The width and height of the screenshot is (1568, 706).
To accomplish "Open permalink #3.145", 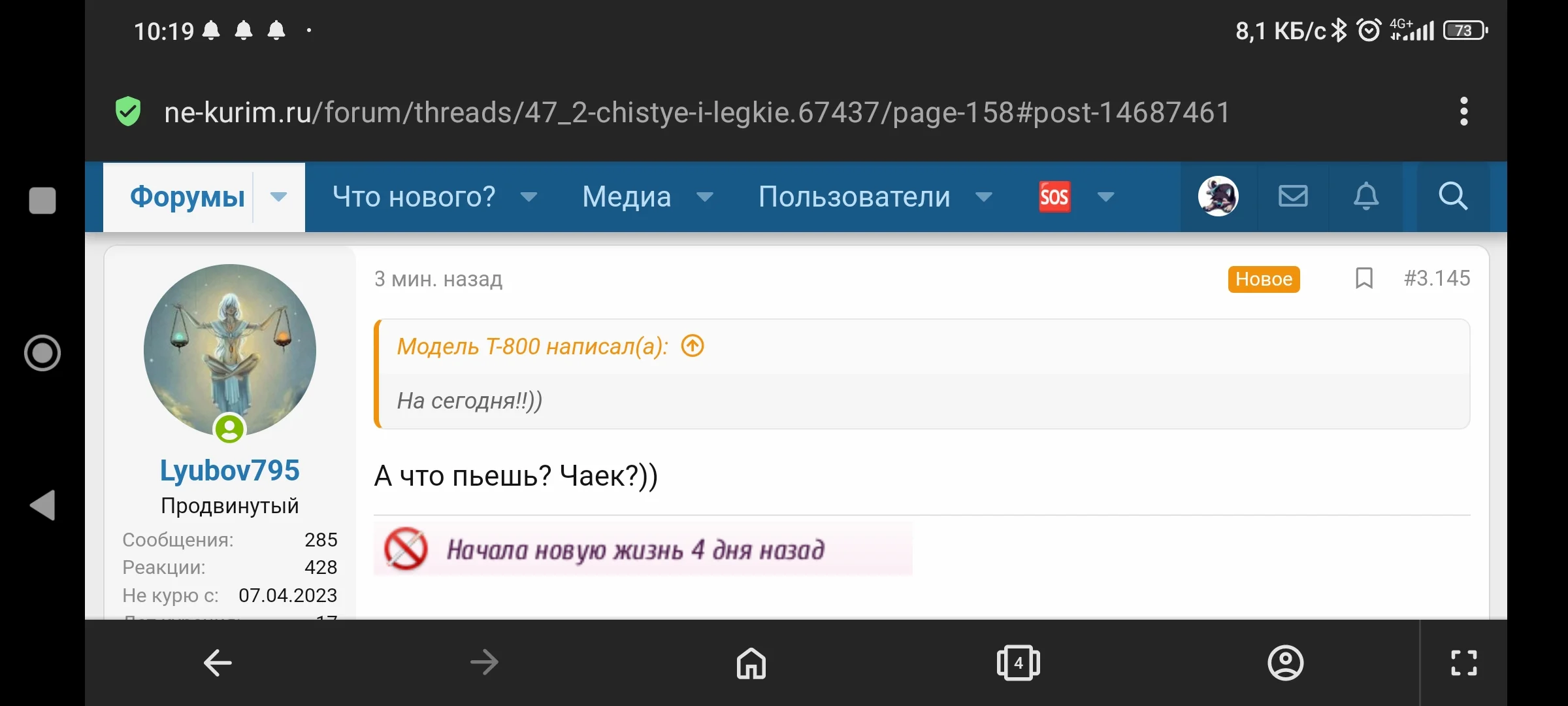I will 1437,278.
